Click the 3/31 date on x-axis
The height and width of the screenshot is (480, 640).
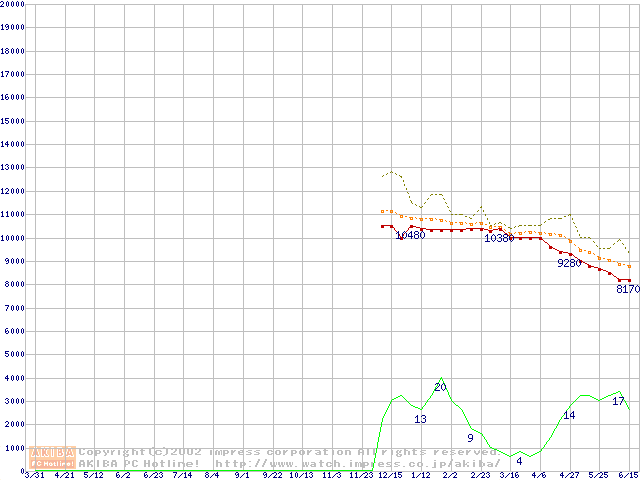pyautogui.click(x=33, y=475)
